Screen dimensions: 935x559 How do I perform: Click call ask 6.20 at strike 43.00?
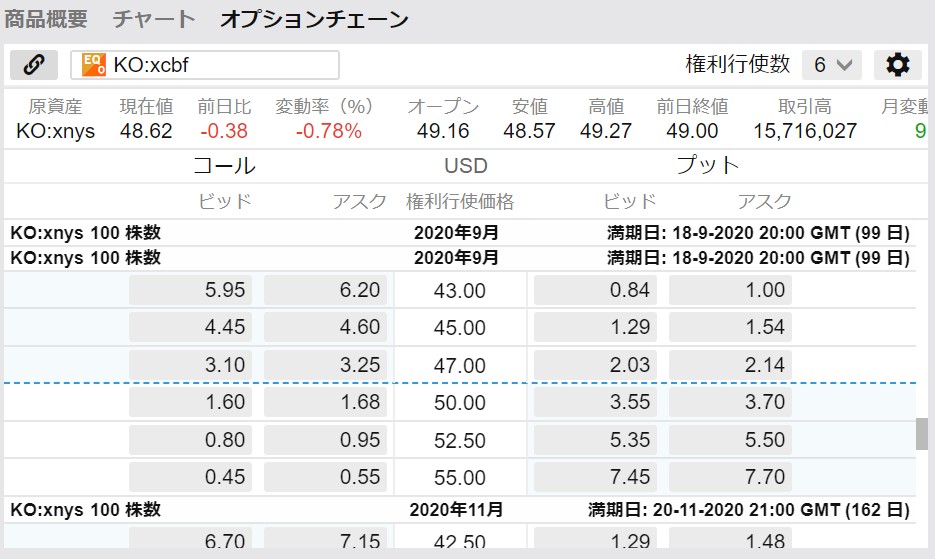coord(325,290)
